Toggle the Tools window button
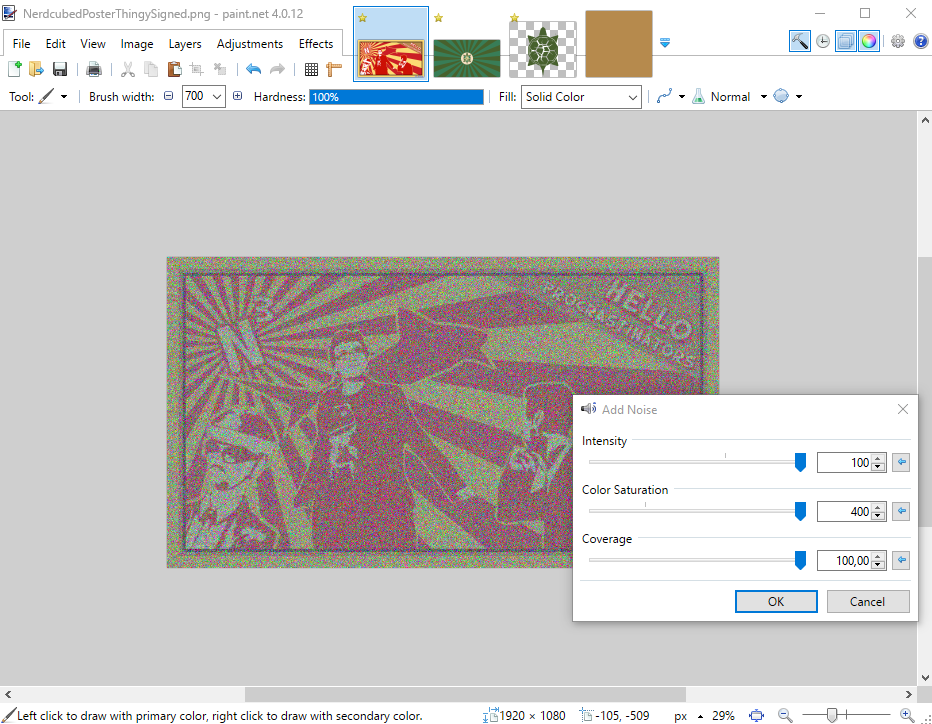 (x=799, y=41)
